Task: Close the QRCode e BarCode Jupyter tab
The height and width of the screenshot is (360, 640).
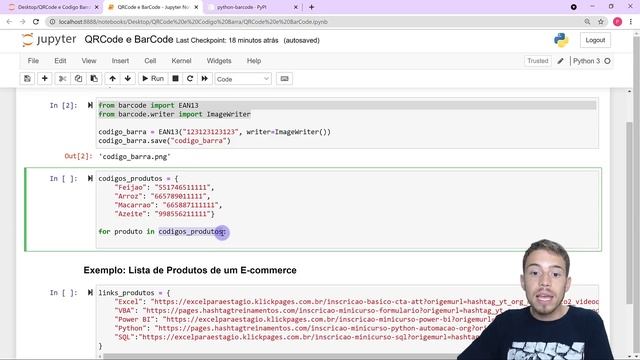Action: click(196, 7)
